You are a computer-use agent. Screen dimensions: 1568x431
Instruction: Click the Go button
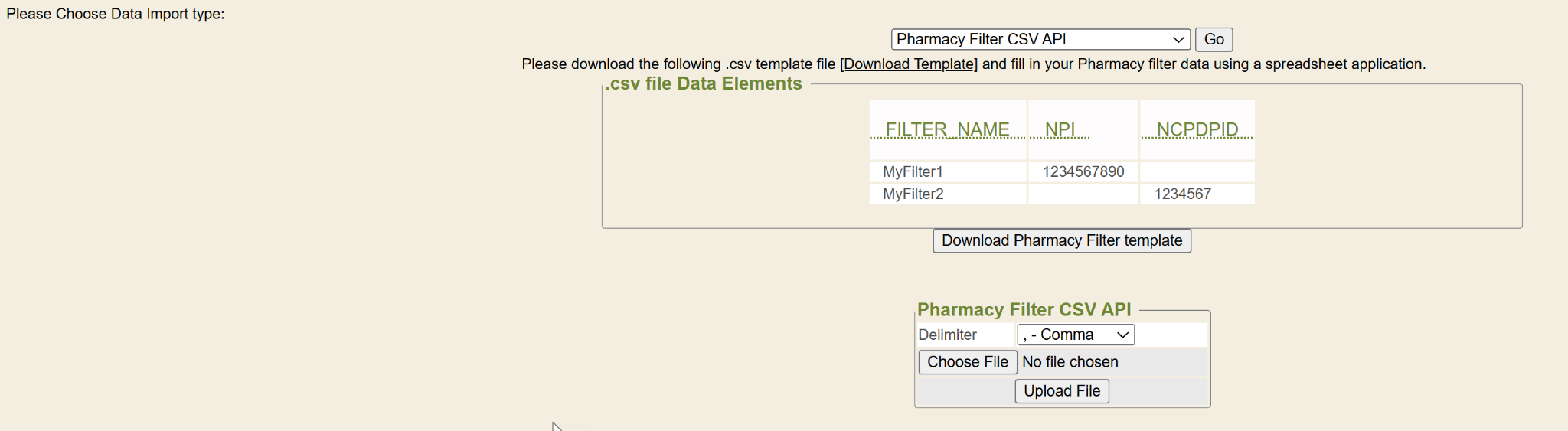[x=1214, y=39]
